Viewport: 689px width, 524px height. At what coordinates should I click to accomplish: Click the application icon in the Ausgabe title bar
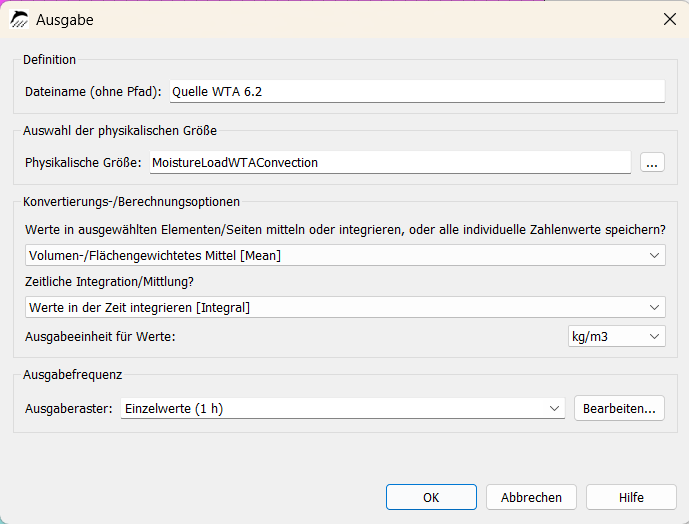19,19
